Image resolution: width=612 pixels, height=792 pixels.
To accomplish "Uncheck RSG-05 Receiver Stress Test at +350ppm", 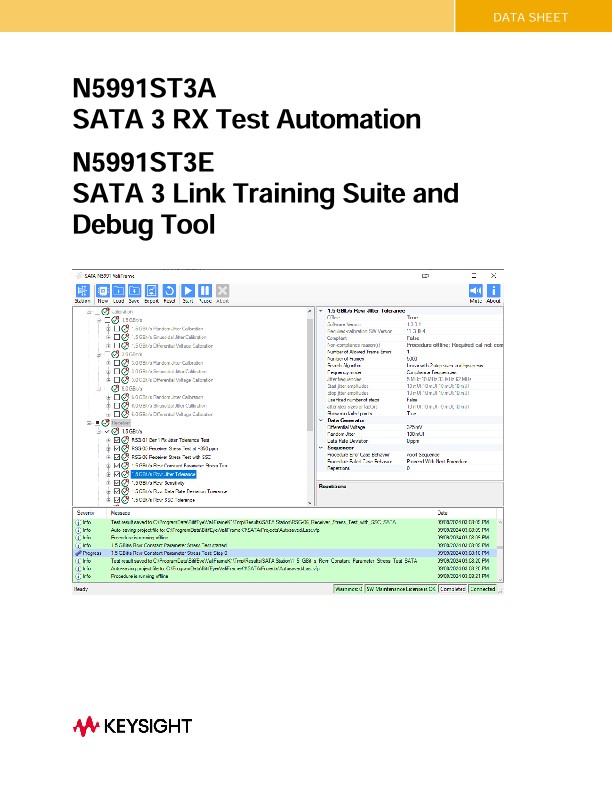I will click(x=117, y=449).
